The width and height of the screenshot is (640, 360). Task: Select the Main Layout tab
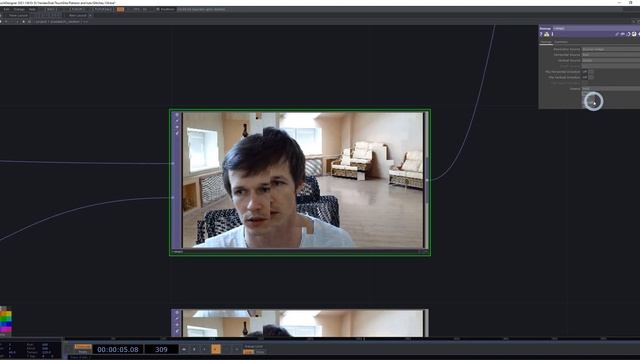tap(78, 16)
